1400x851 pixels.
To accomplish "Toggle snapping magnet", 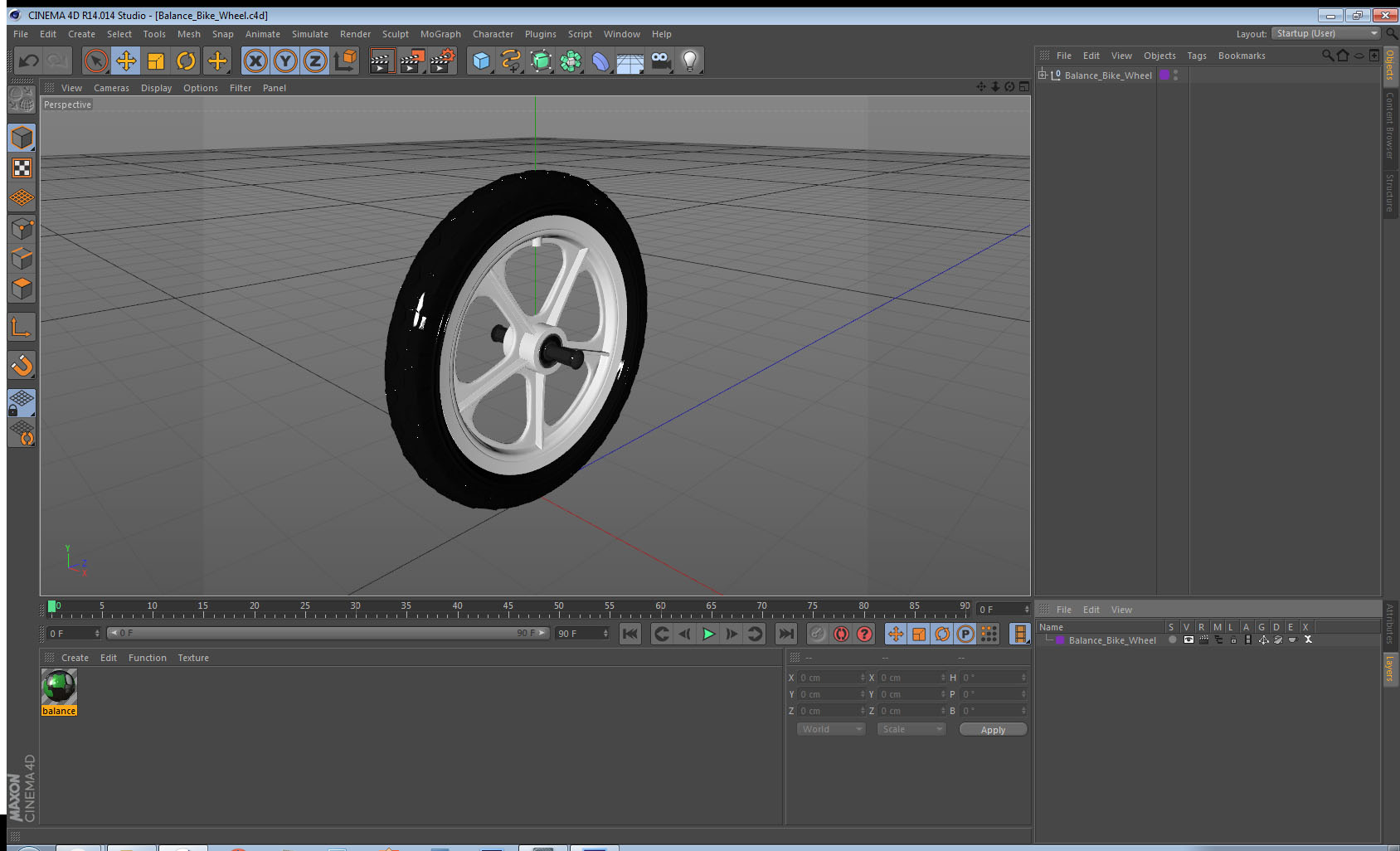I will click(22, 365).
